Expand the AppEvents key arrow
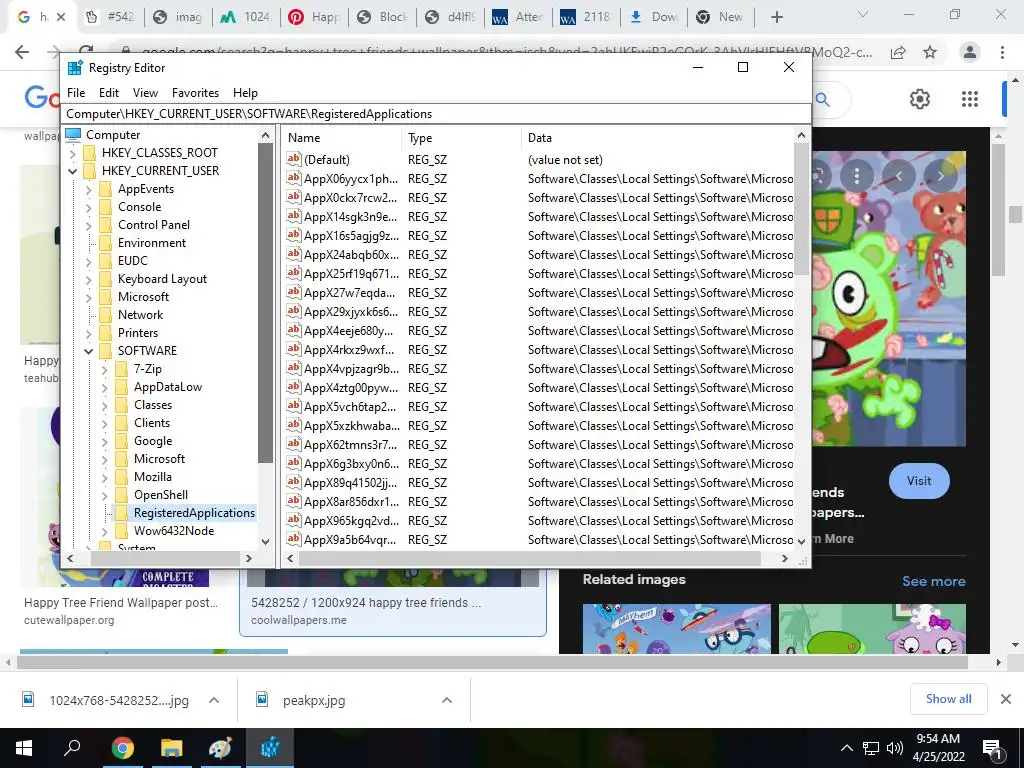This screenshot has height=768, width=1024. click(x=88, y=189)
